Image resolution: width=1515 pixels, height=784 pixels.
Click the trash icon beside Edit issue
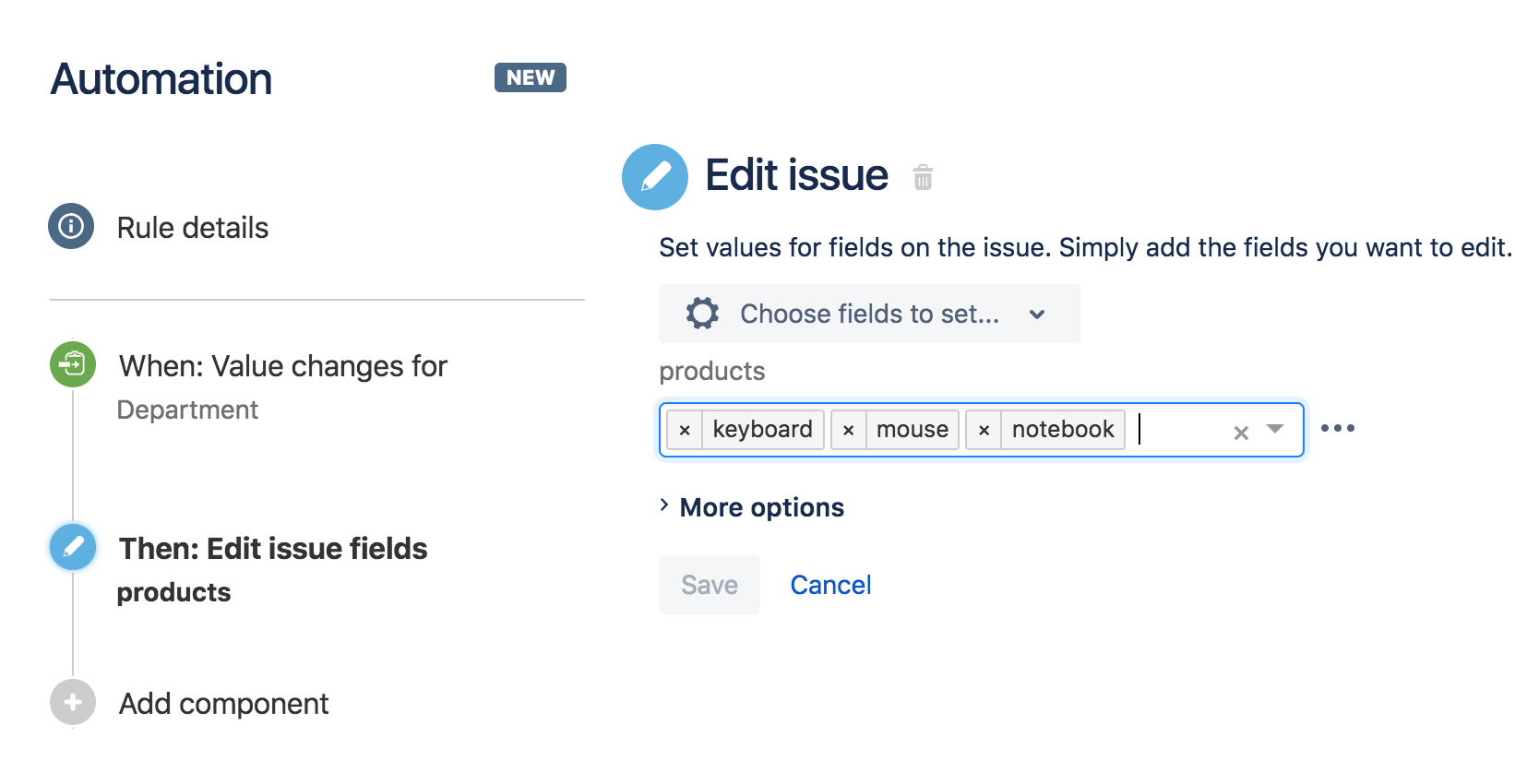[923, 177]
